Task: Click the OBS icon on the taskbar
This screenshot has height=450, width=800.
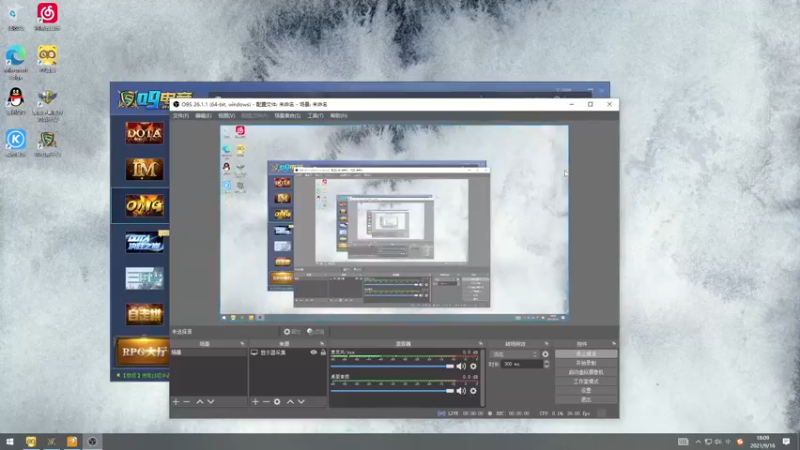Action: pyautogui.click(x=92, y=442)
